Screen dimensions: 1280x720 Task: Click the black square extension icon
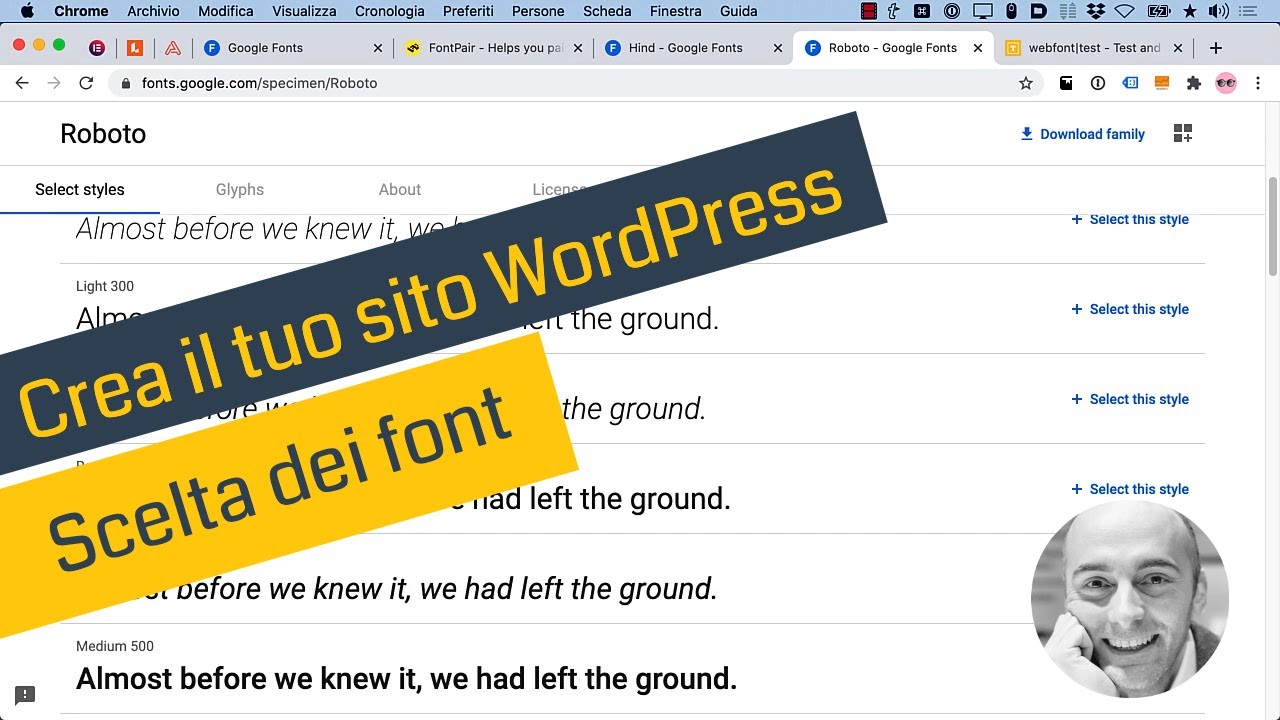[x=1066, y=83]
